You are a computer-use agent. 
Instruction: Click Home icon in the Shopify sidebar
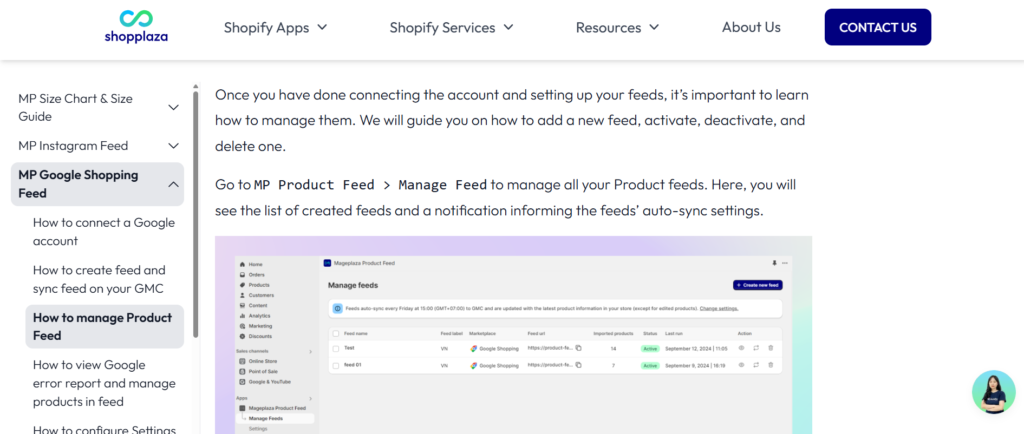[x=242, y=264]
